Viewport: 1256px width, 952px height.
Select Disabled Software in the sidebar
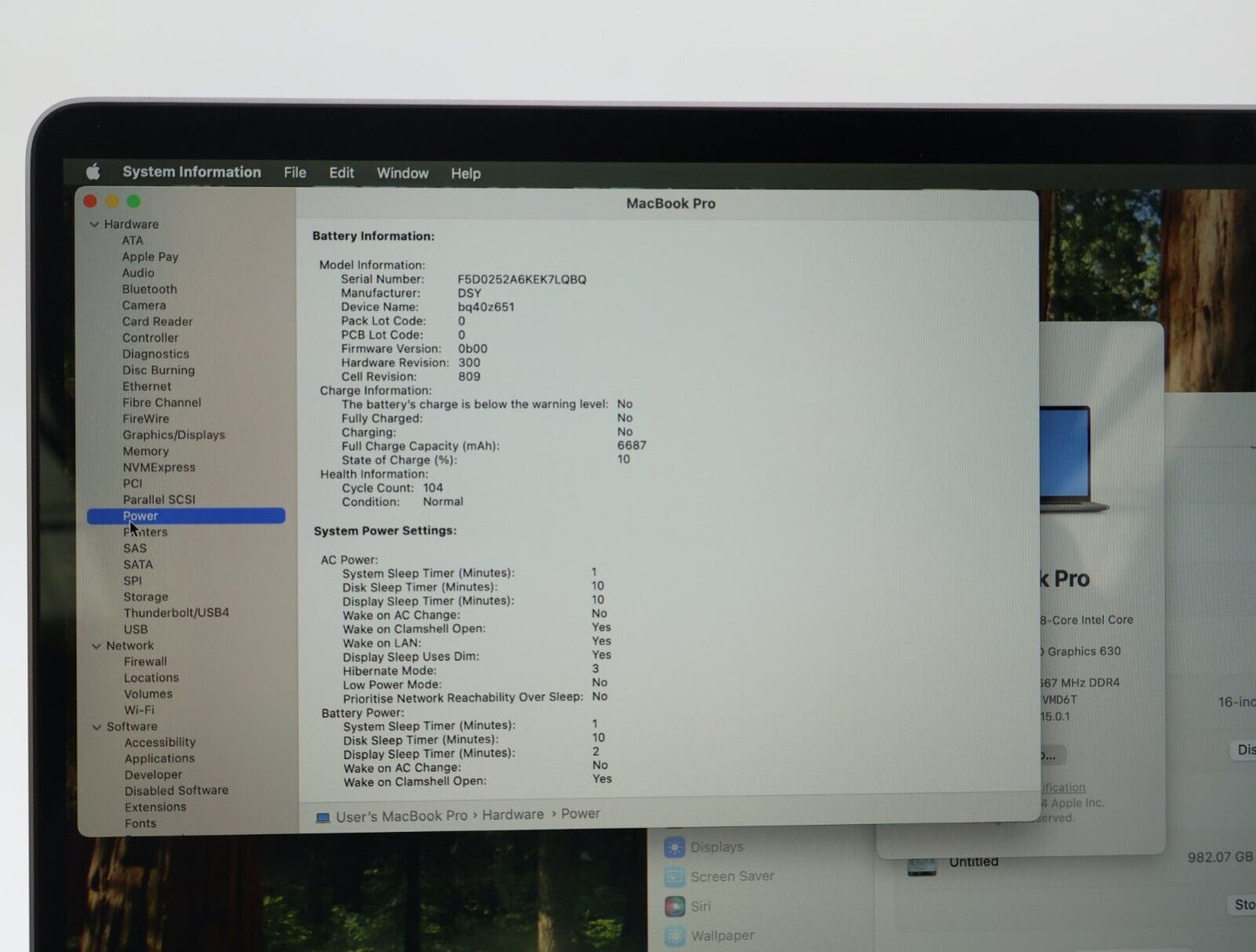point(176,791)
